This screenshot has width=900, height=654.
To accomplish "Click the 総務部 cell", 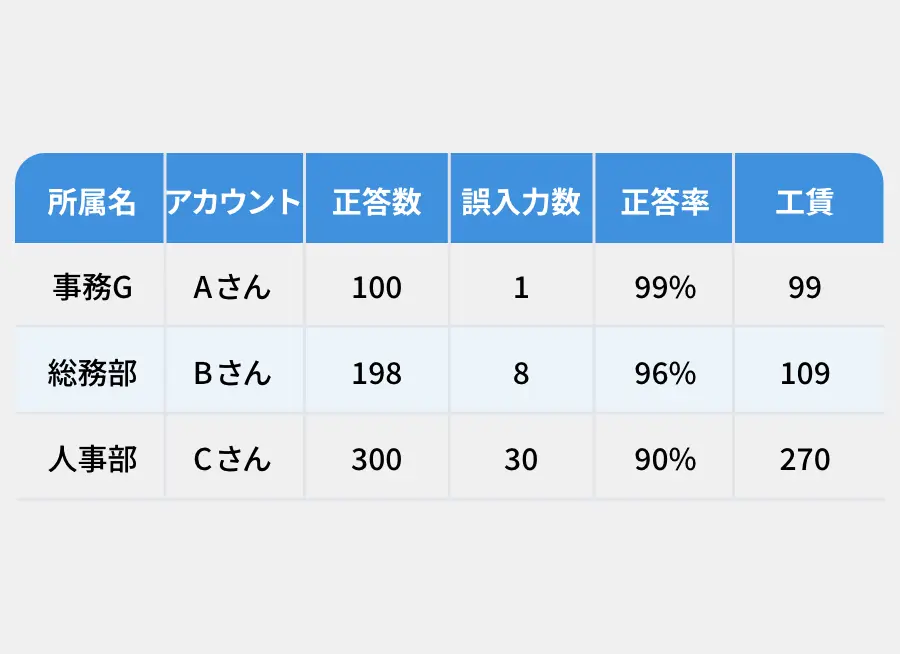I will (x=90, y=371).
